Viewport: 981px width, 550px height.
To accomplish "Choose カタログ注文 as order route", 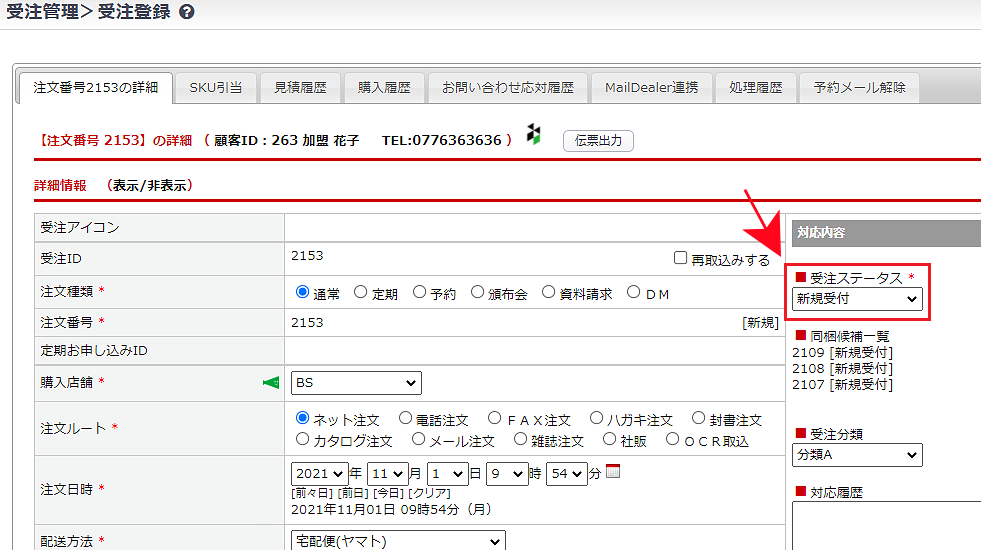I will tap(302, 439).
